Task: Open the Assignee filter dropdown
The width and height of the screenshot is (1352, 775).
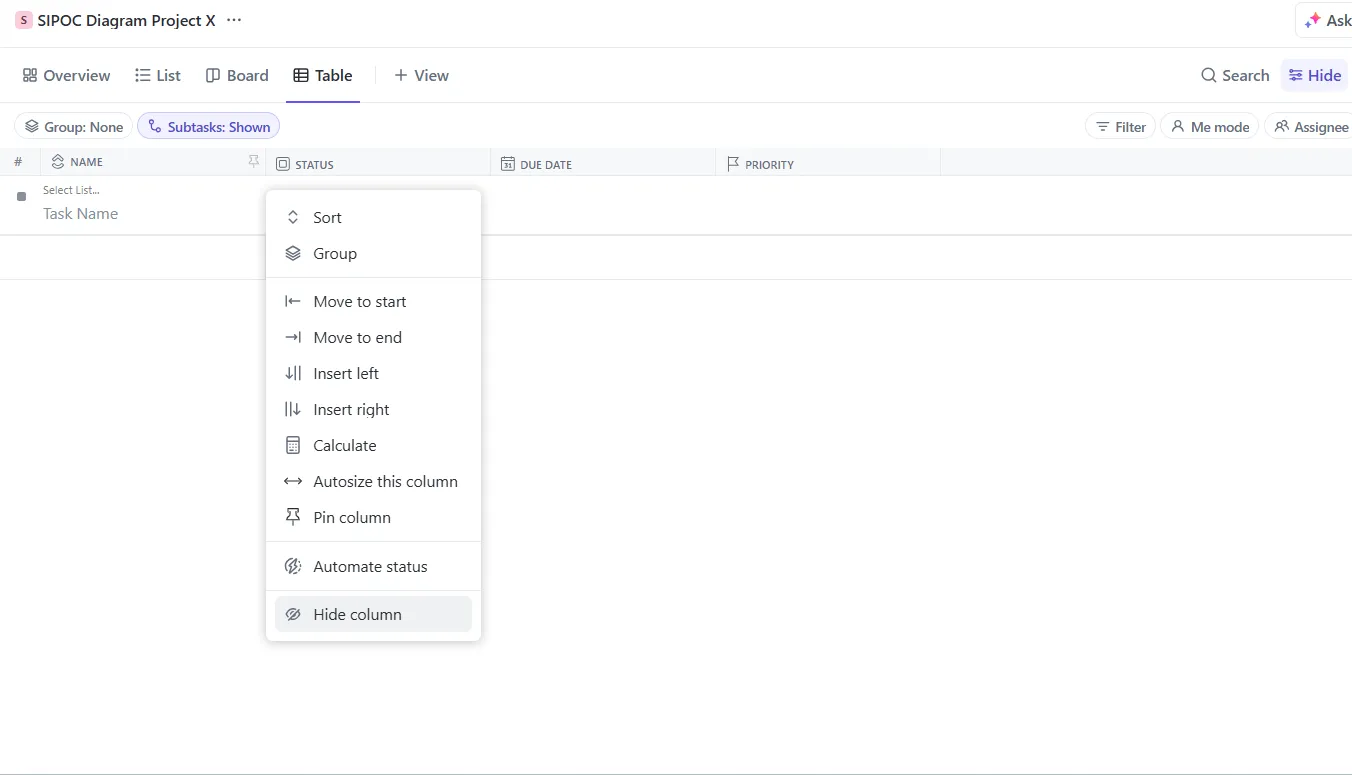Action: point(1311,126)
